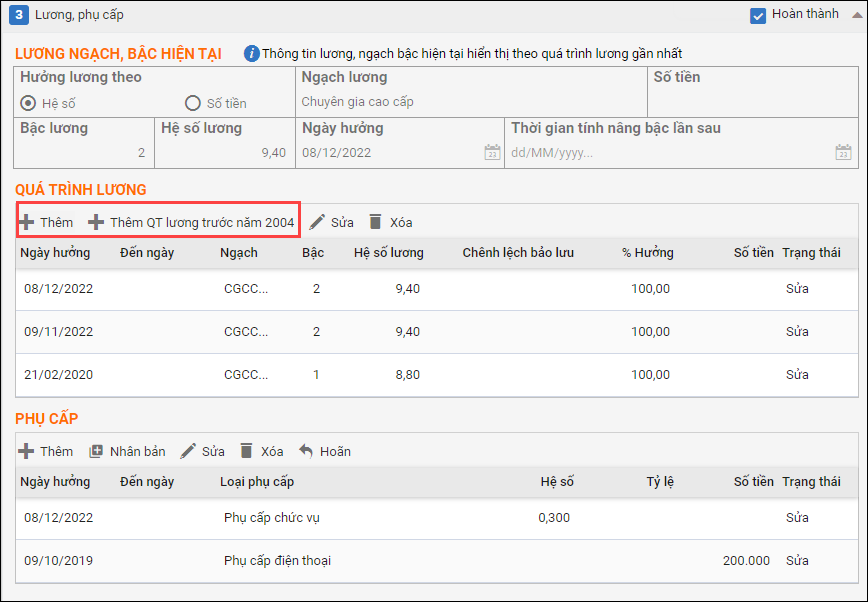Screen dimensions: 868x602
Task: Click Thêm plus icon in Phụ cấp toolbar
Action: (26, 451)
